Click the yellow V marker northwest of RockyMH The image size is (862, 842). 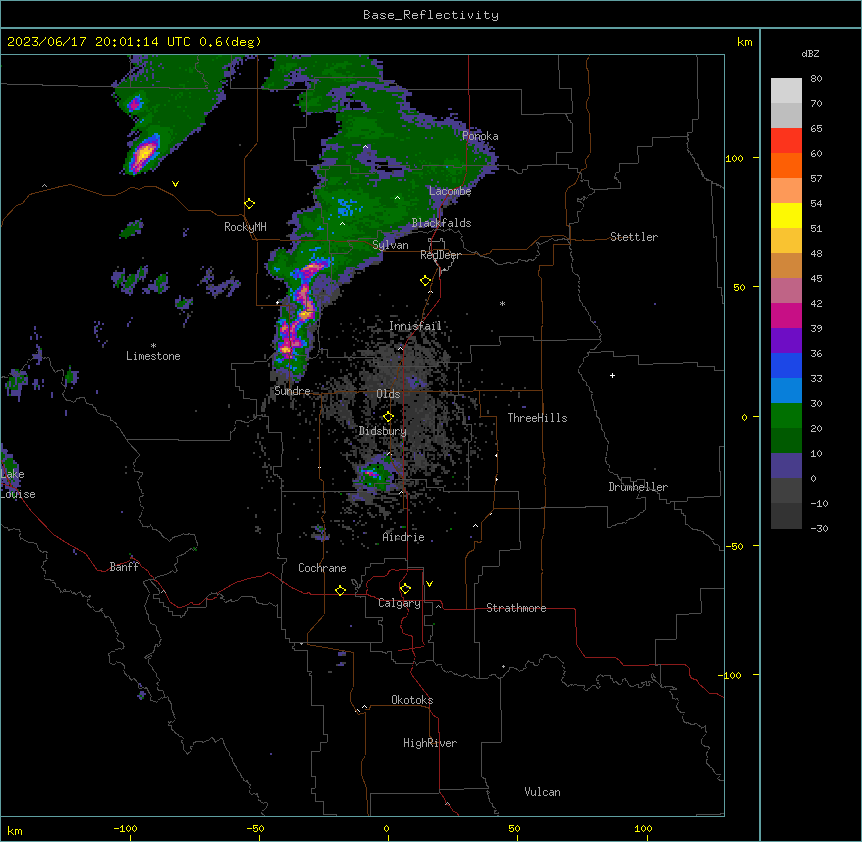pyautogui.click(x=175, y=184)
